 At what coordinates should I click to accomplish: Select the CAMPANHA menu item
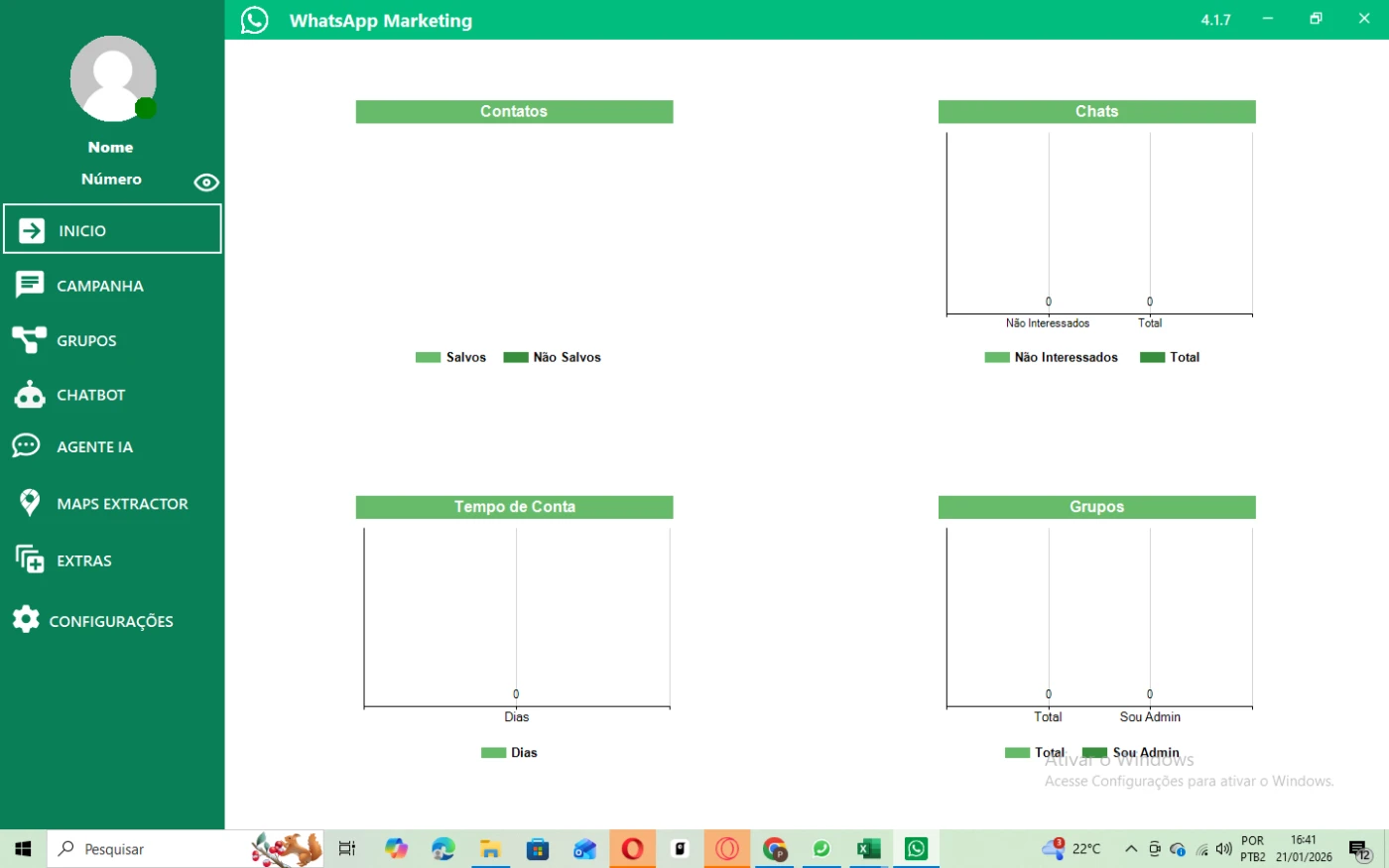(x=100, y=286)
